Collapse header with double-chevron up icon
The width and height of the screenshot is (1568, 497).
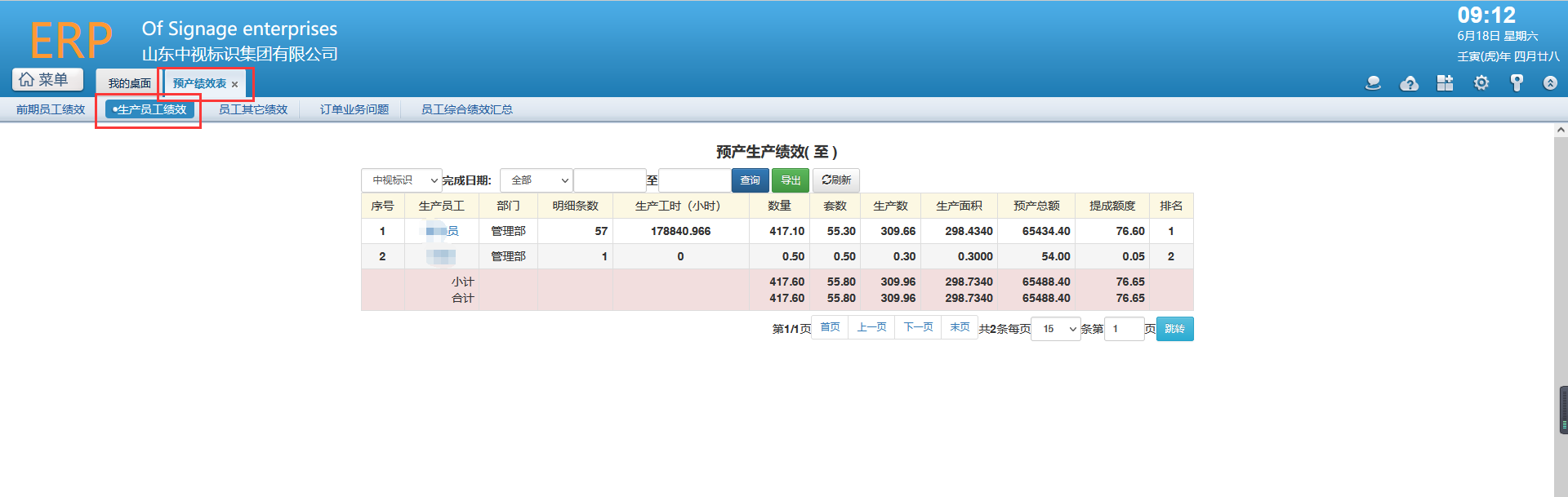(x=1550, y=82)
